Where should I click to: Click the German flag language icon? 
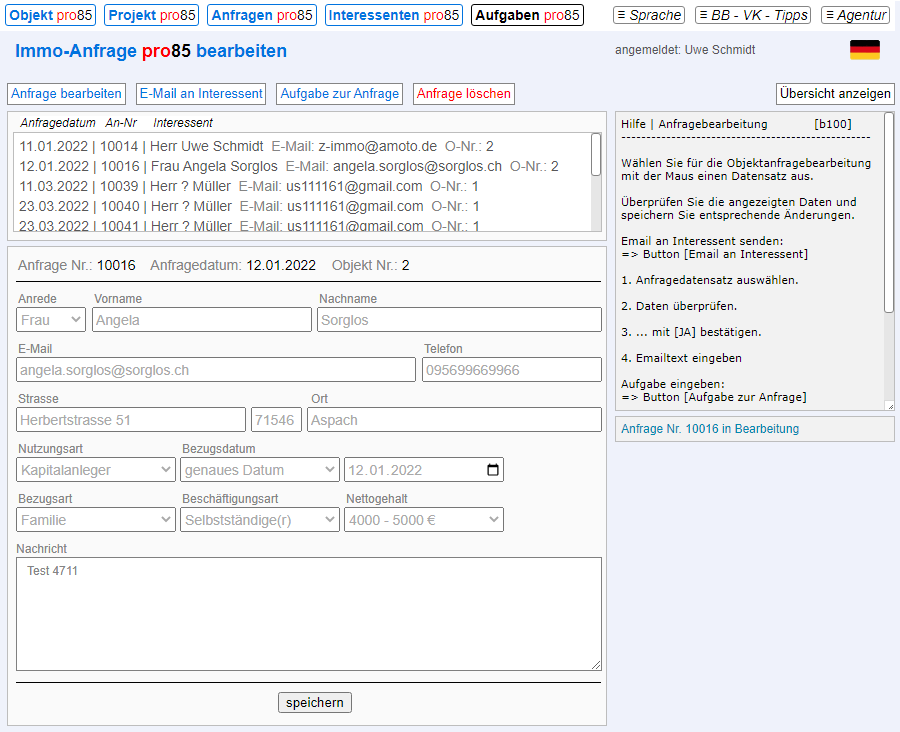point(864,50)
